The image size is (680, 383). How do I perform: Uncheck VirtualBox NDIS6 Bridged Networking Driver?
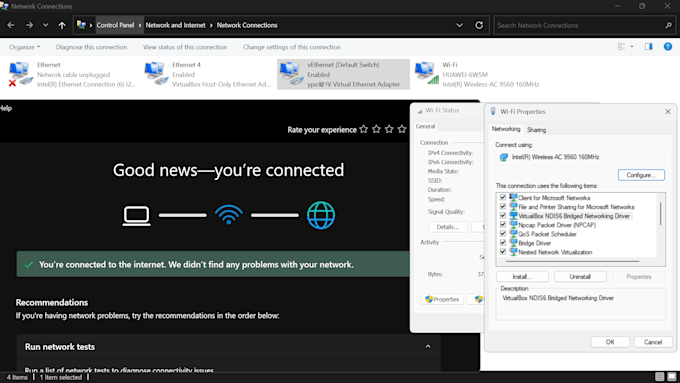503,216
